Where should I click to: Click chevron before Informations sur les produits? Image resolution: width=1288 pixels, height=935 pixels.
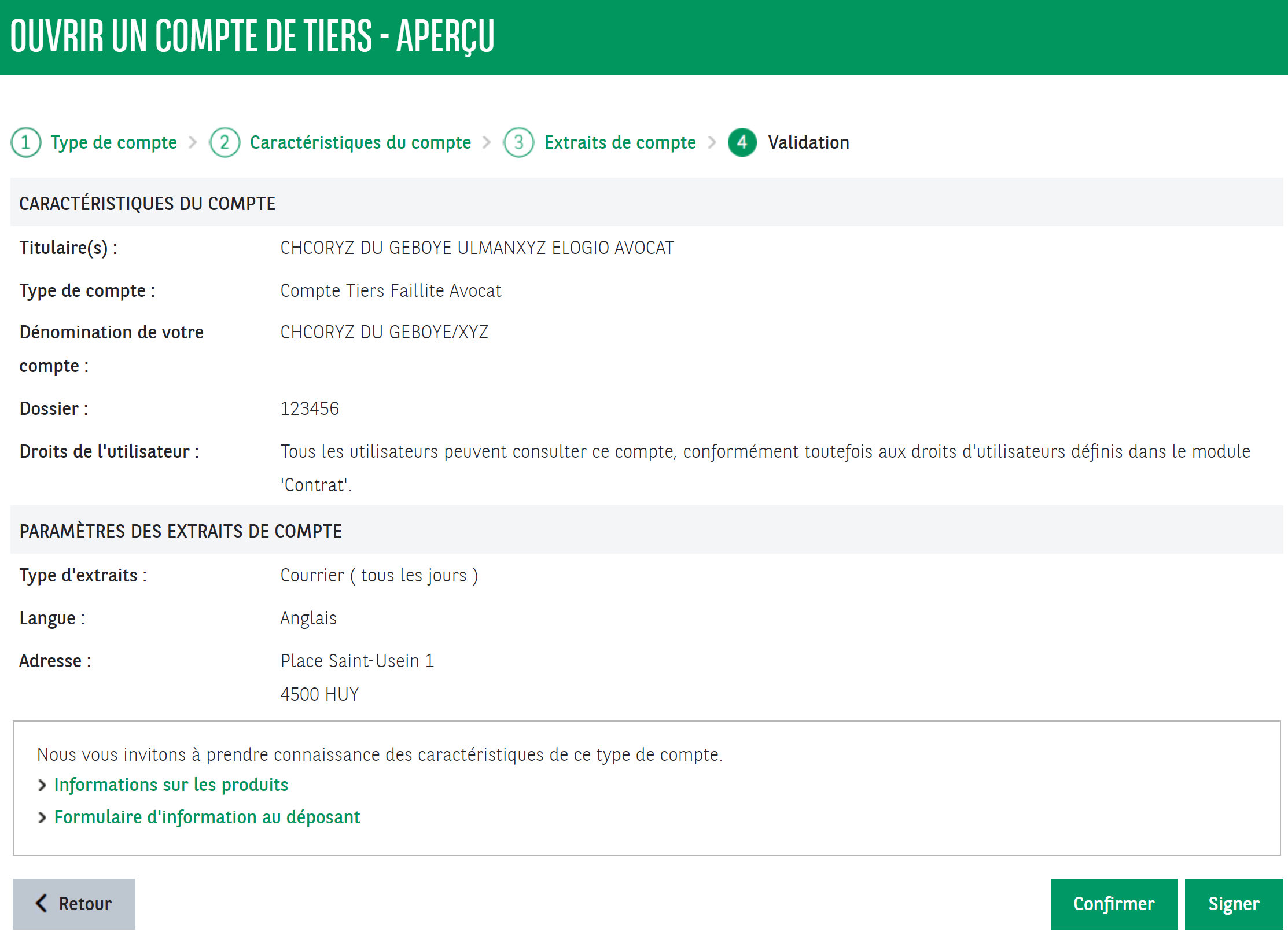42,785
